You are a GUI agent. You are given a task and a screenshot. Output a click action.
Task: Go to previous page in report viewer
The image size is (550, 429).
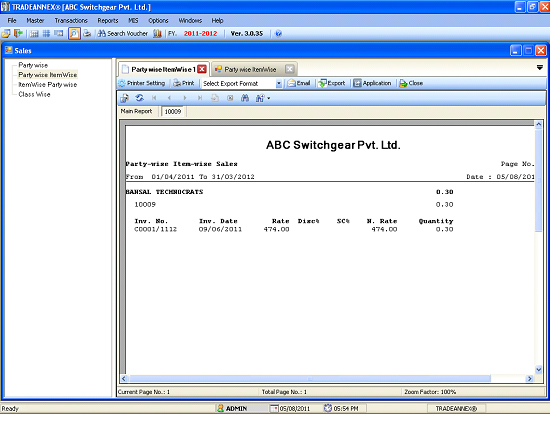(169, 98)
